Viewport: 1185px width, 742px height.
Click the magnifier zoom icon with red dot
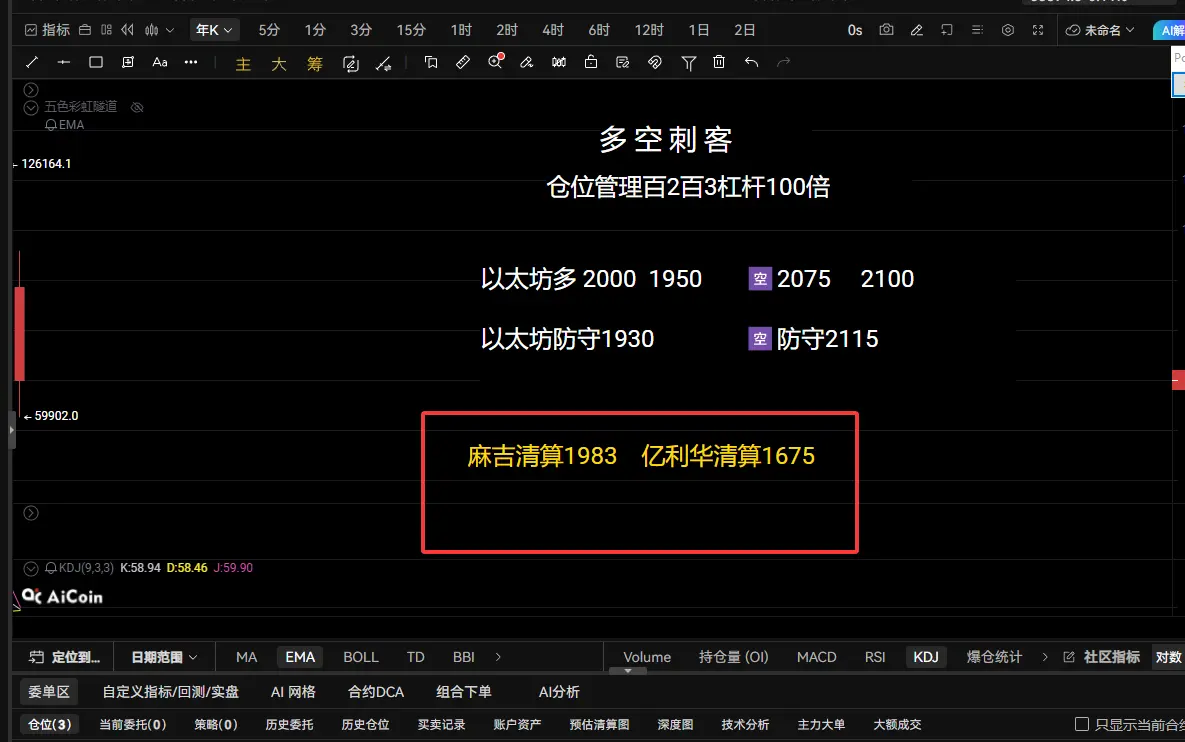pyautogui.click(x=496, y=61)
